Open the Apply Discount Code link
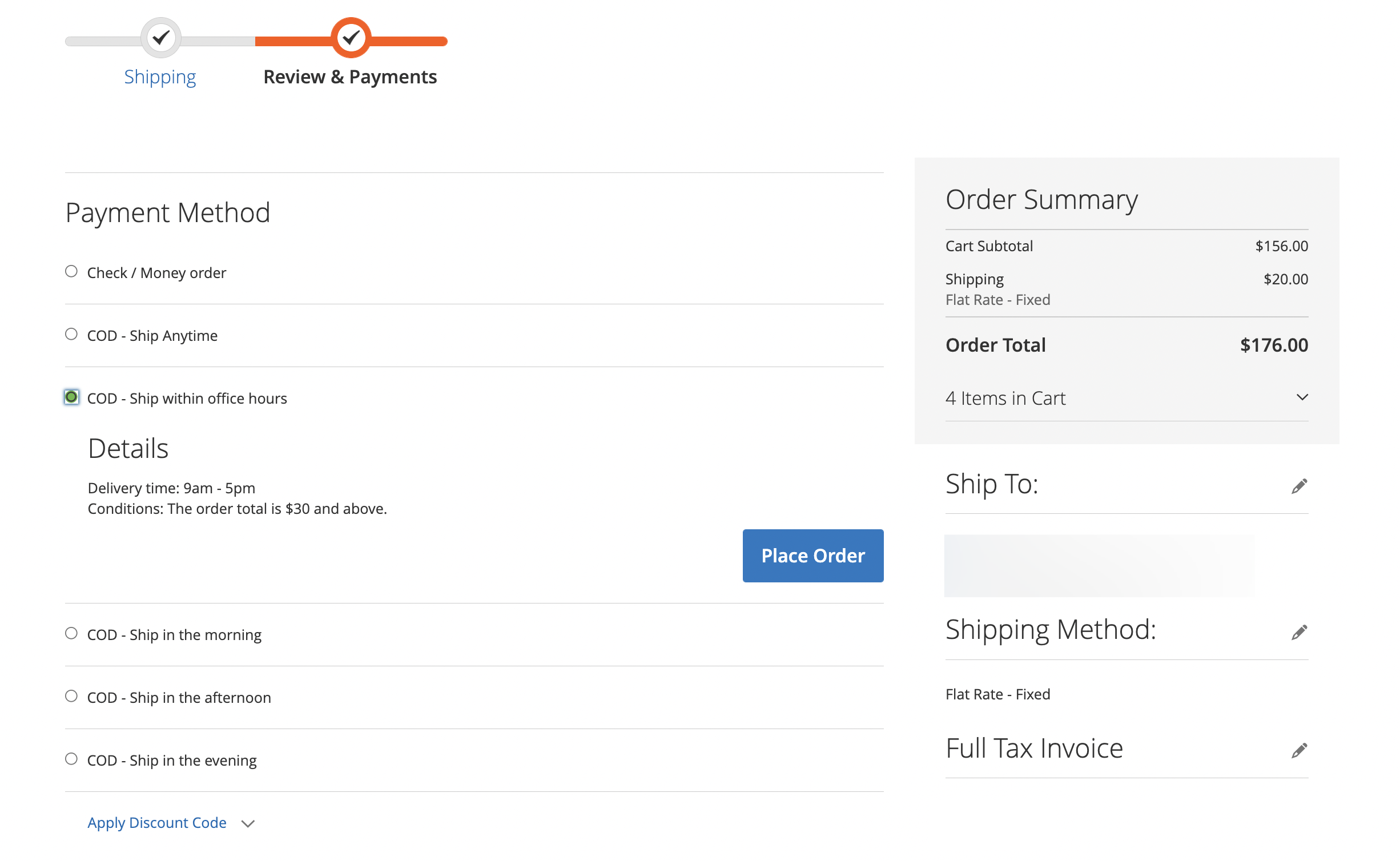Image resolution: width=1400 pixels, height=861 pixels. pyautogui.click(x=156, y=823)
